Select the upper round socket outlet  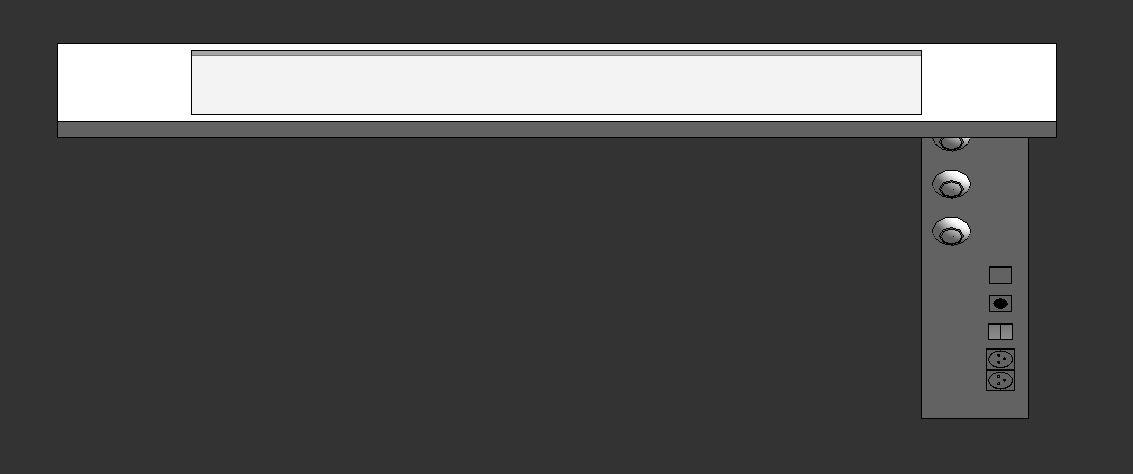click(x=1000, y=358)
